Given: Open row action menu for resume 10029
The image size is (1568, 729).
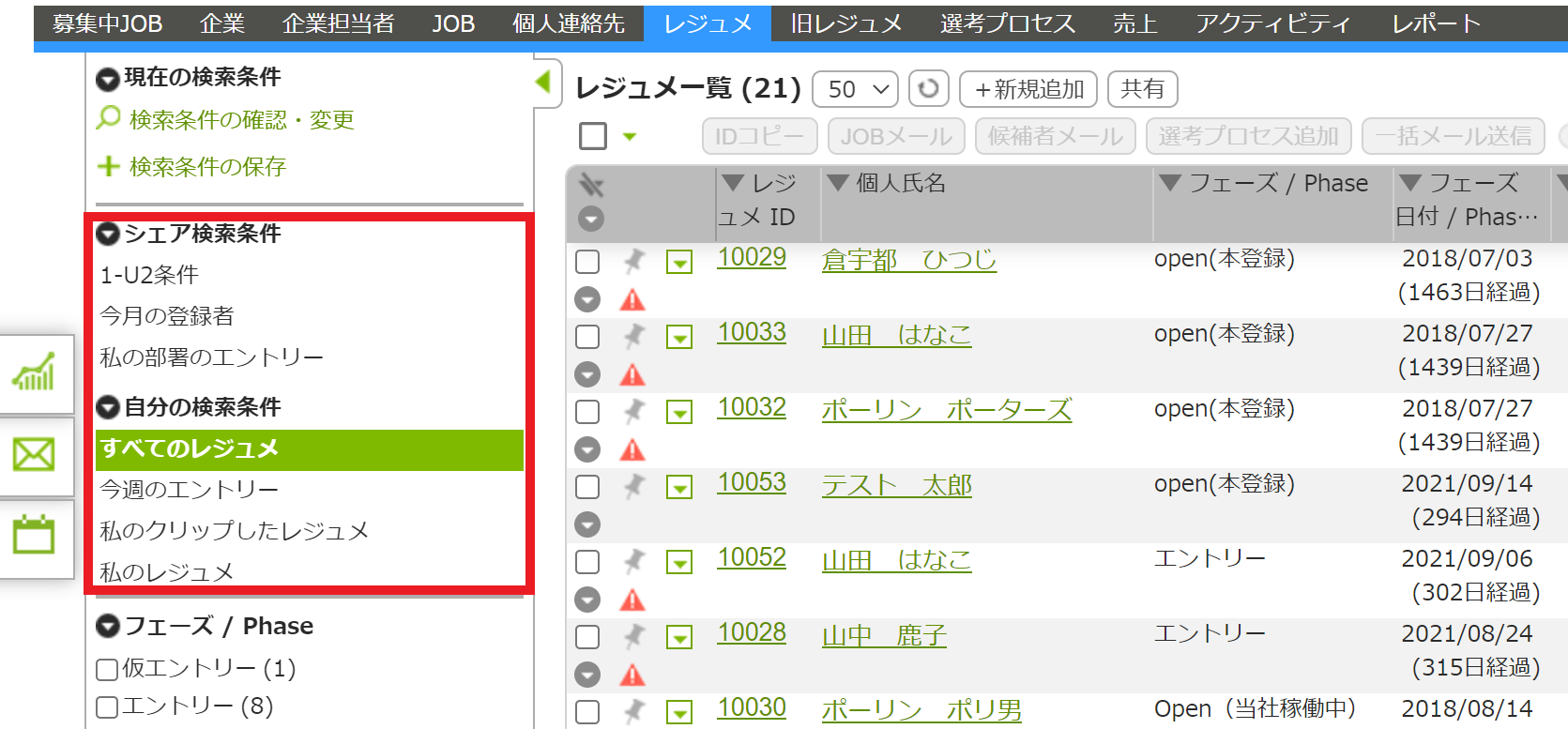Looking at the screenshot, I should (x=679, y=262).
